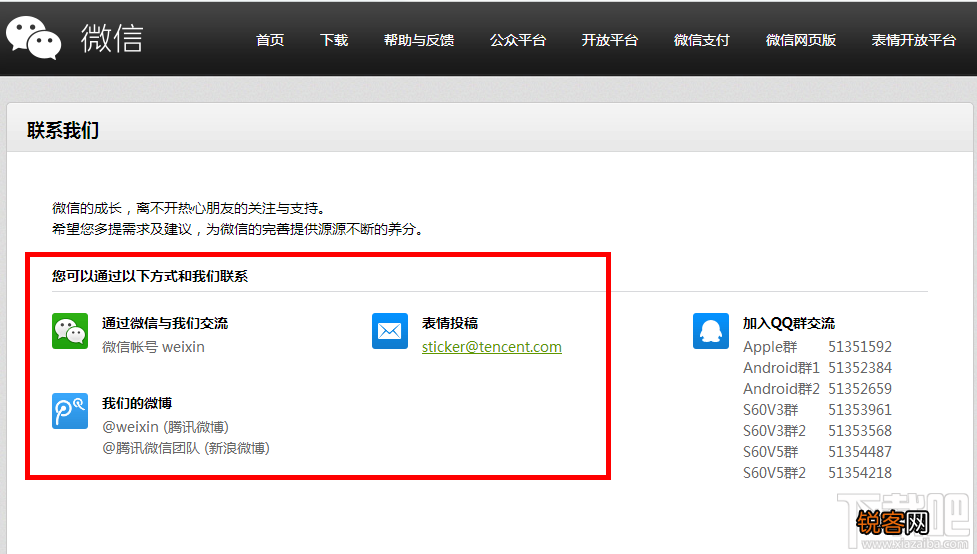Click the @腾讯微信团队 (新浪微博) text
This screenshot has width=977, height=554.
(186, 448)
